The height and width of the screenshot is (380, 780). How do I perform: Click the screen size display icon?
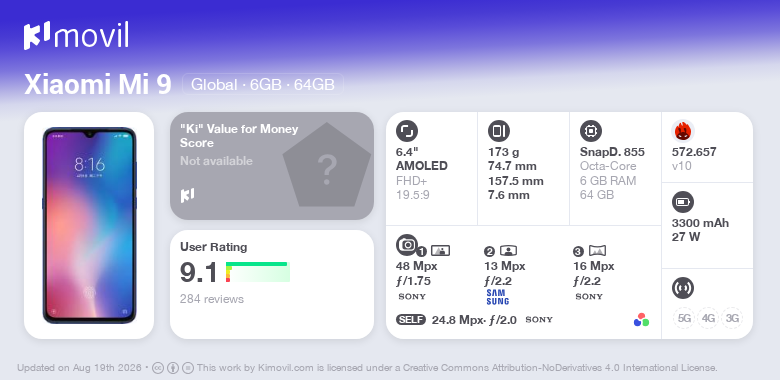[407, 131]
